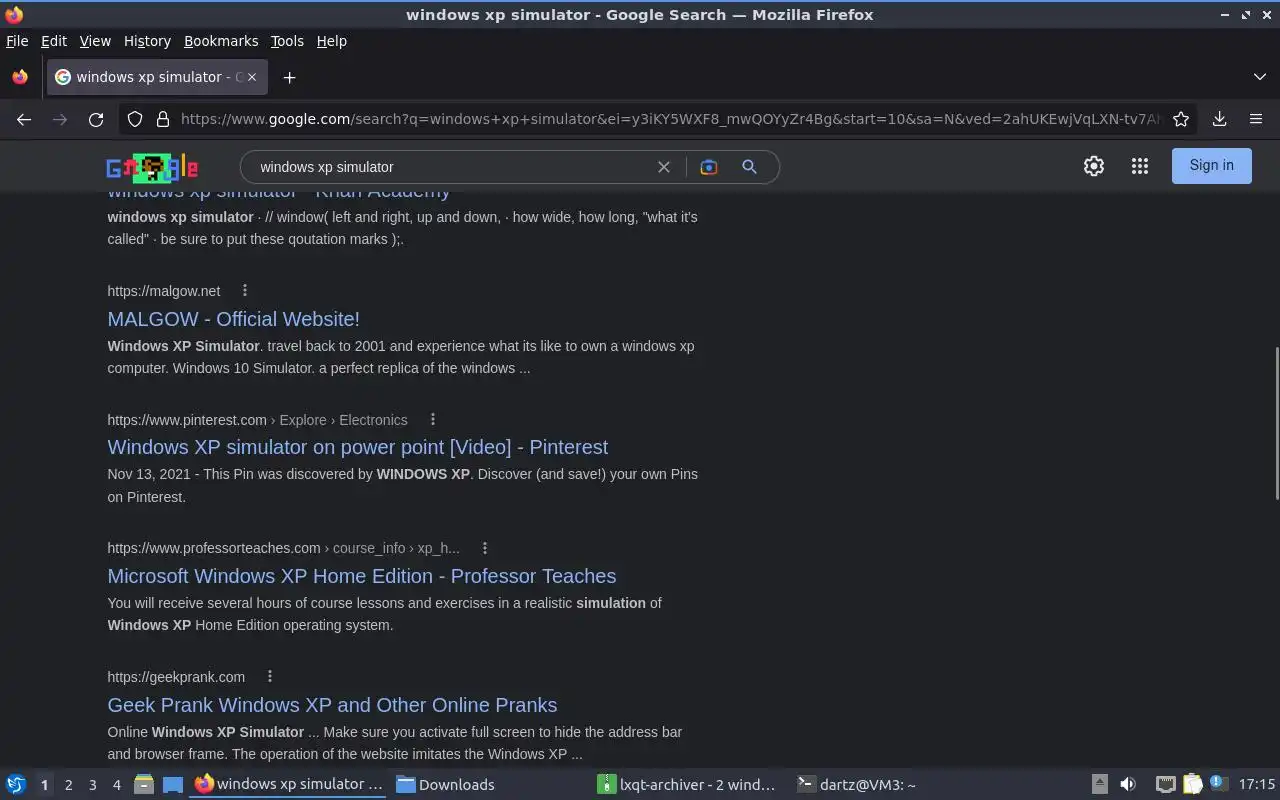
Task: Open Geek Prank Windows XP result
Action: pyautogui.click(x=332, y=705)
